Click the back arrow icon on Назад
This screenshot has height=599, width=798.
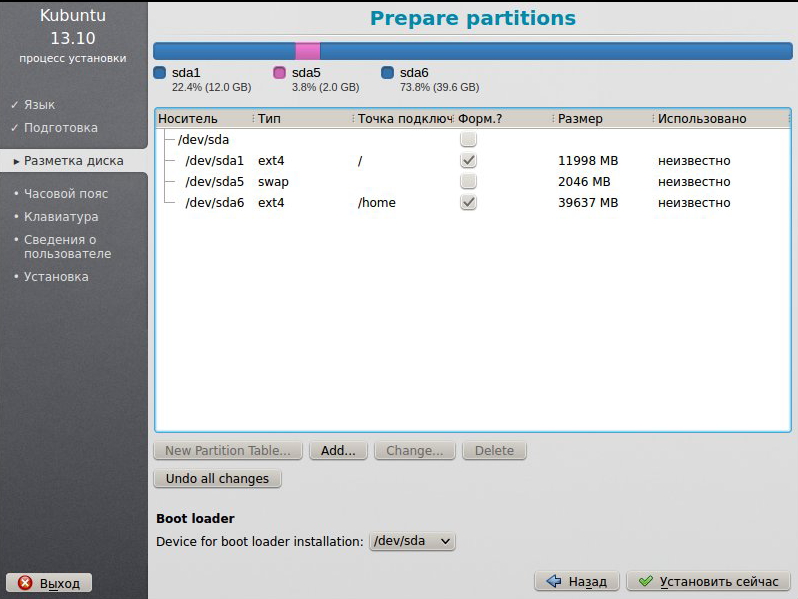pyautogui.click(x=553, y=581)
